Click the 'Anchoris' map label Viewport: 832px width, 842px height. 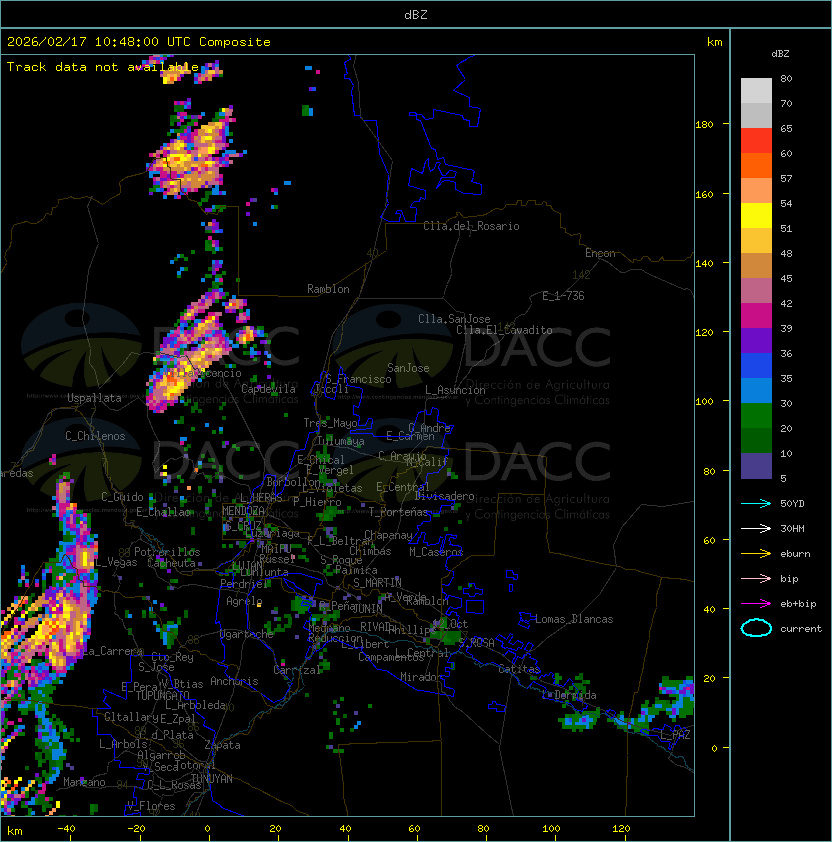pos(234,681)
